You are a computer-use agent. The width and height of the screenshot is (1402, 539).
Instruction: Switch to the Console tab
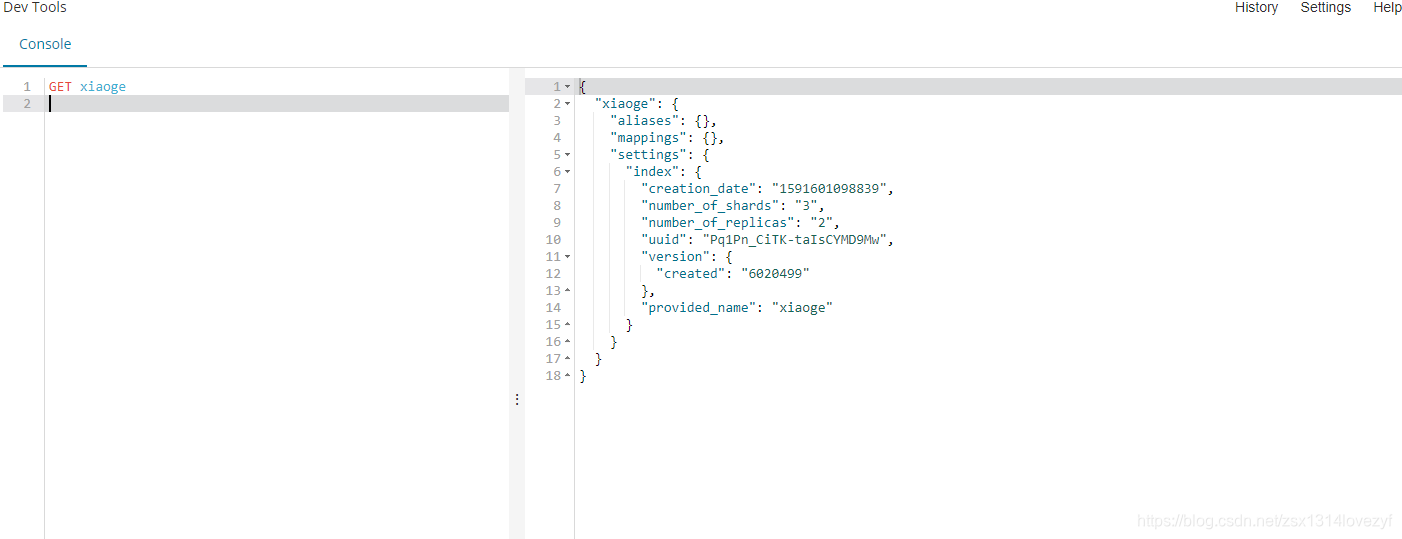click(45, 44)
